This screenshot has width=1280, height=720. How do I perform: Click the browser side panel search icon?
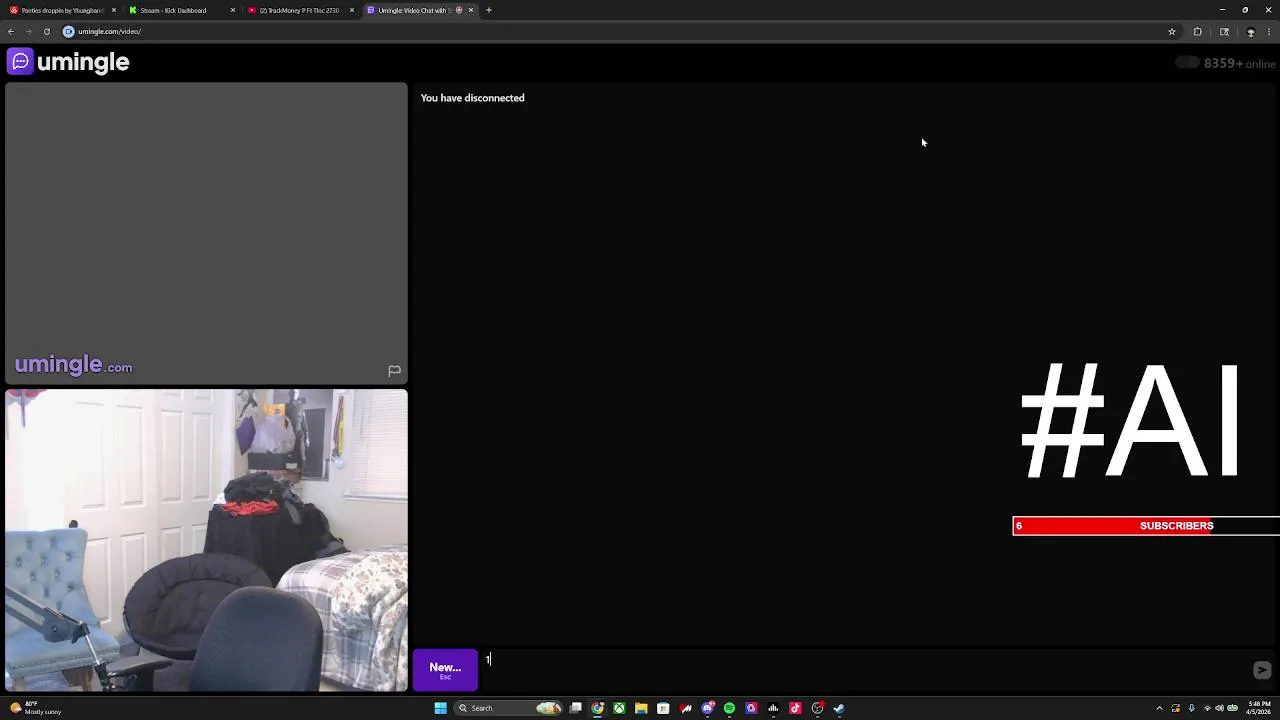(x=1224, y=31)
